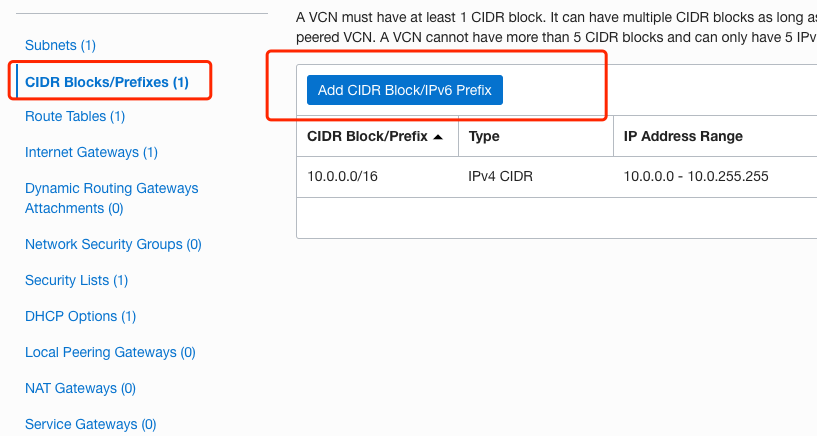Go to Internet Gateways (1)
Screen dimensions: 817x436
click(91, 152)
